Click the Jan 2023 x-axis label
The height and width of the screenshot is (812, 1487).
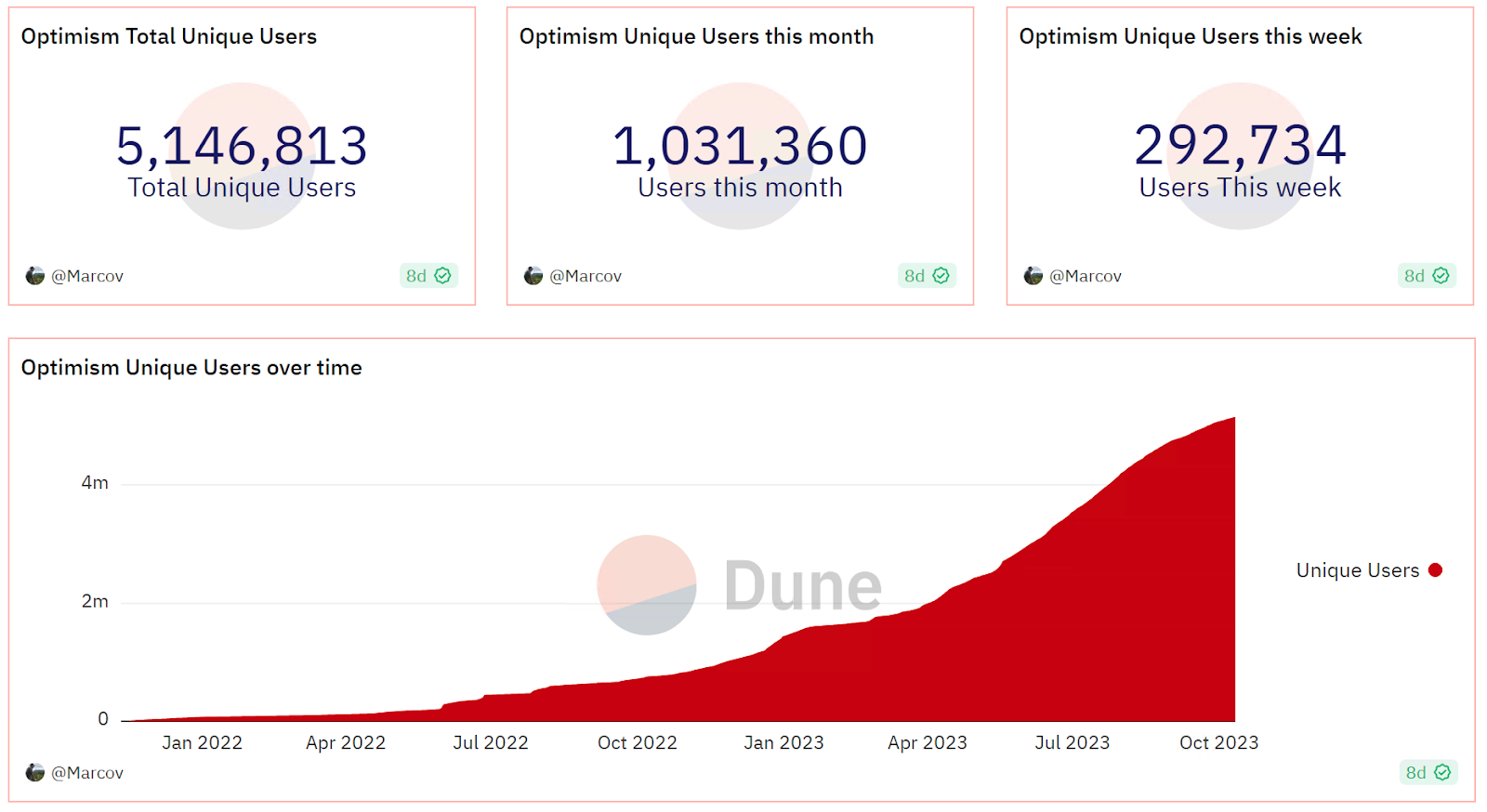[784, 743]
